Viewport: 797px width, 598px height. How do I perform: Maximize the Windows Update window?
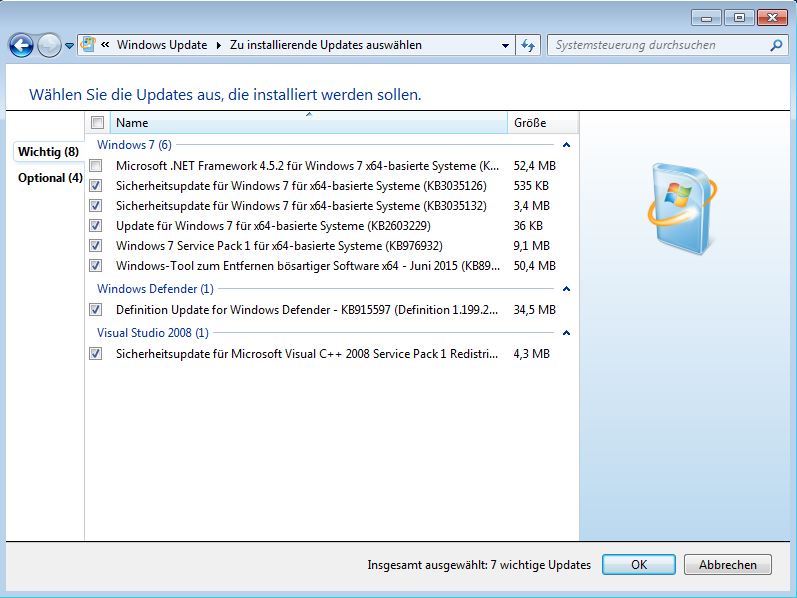pos(740,18)
